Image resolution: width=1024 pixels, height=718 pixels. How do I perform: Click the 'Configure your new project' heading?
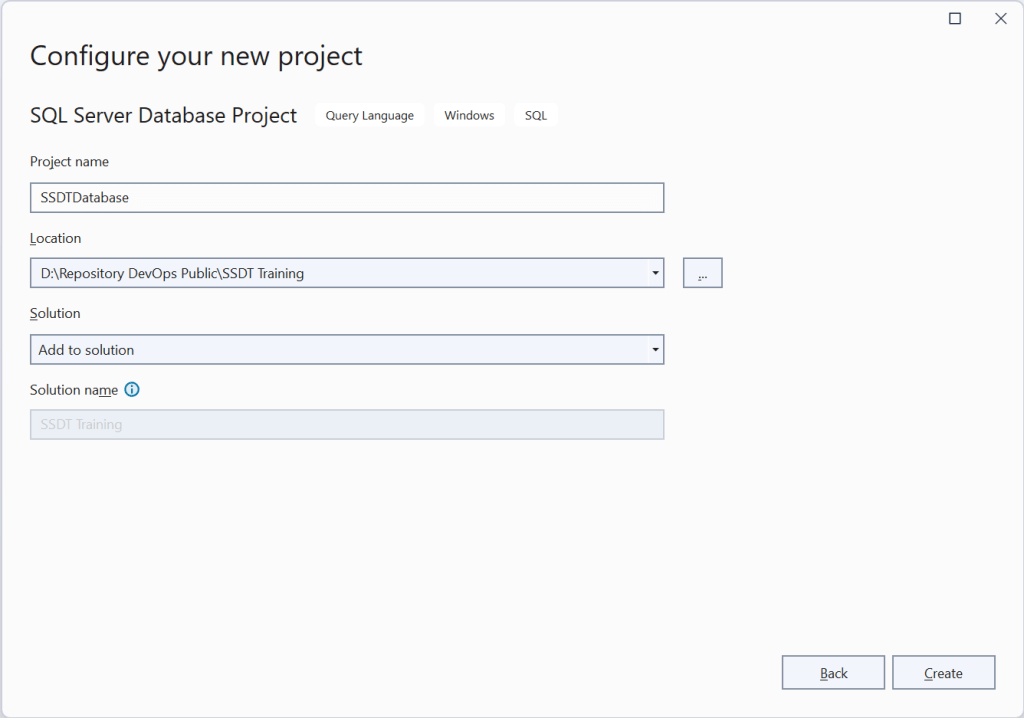tap(196, 56)
